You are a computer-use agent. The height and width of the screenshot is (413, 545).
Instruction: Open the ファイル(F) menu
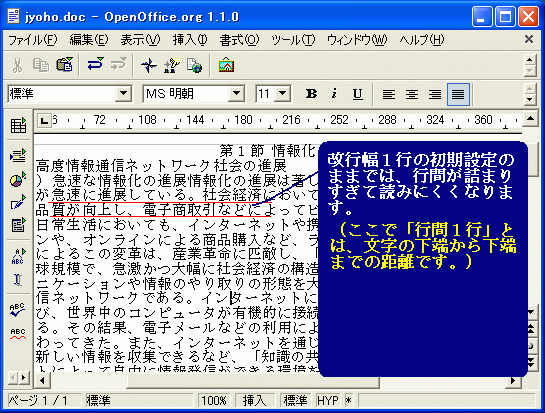[x=32, y=40]
